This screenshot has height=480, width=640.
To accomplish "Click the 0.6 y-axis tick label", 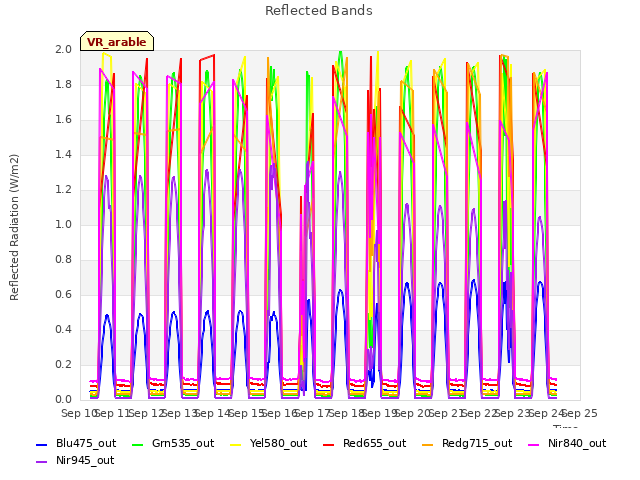I will (x=63, y=294).
